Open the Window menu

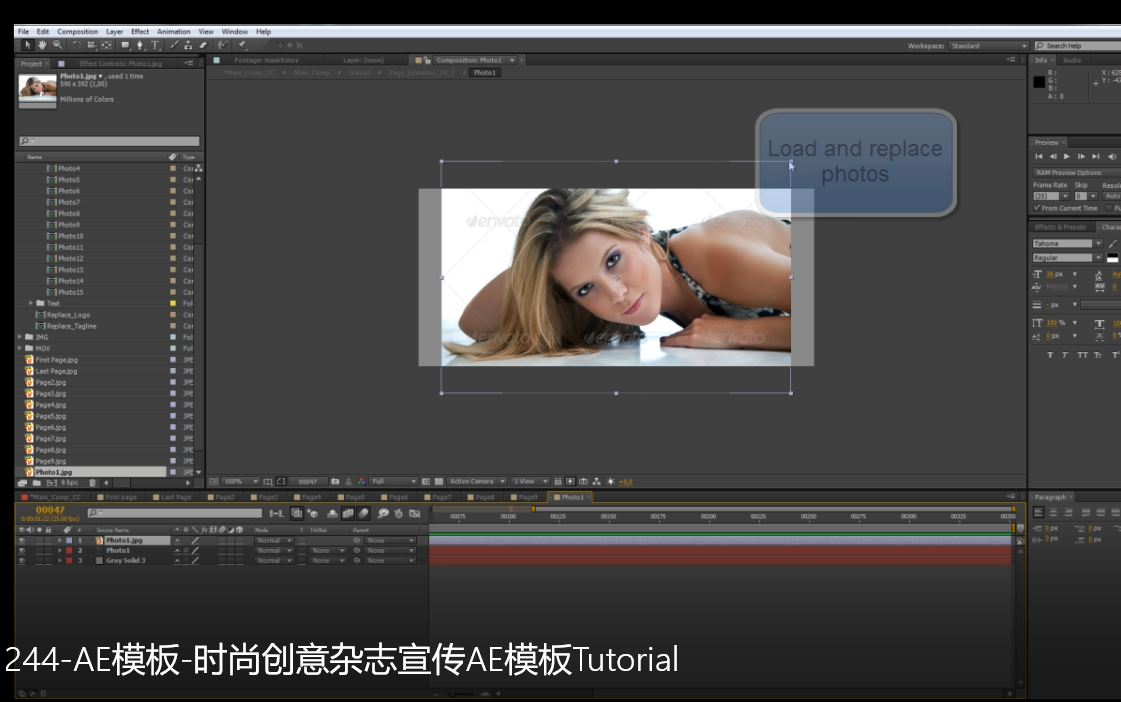(234, 31)
